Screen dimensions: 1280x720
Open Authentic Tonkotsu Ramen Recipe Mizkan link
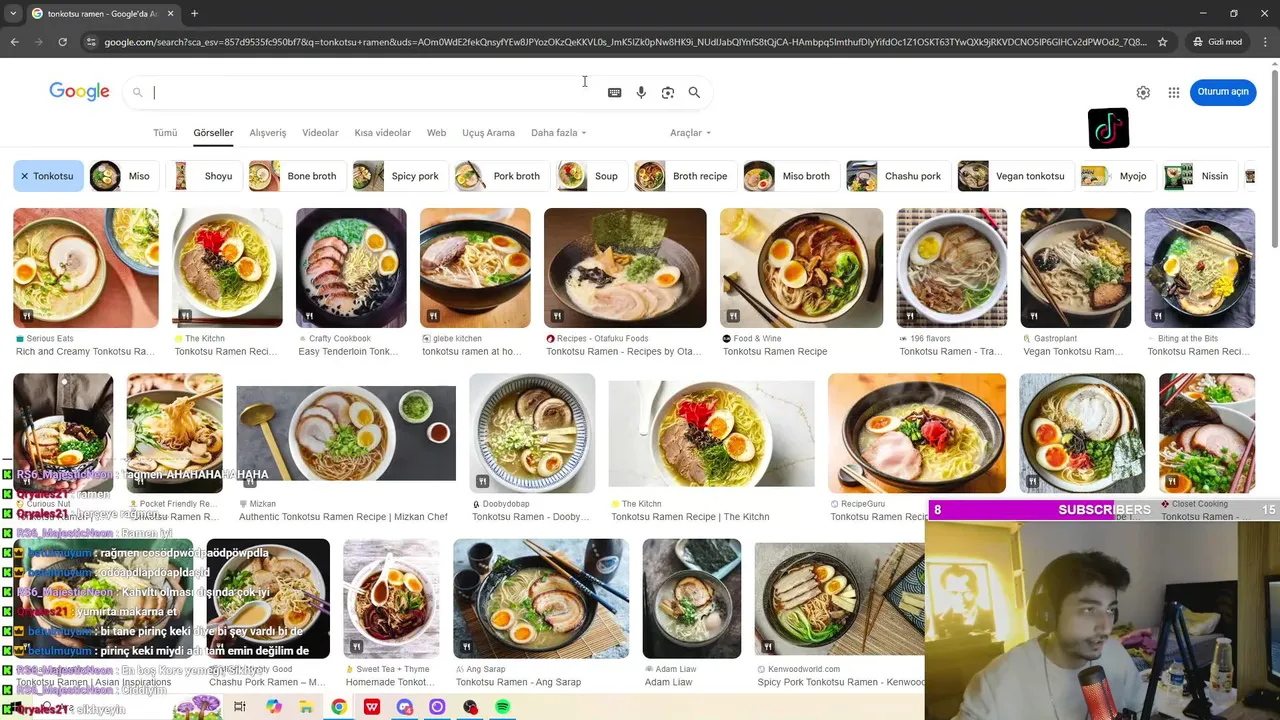[343, 517]
